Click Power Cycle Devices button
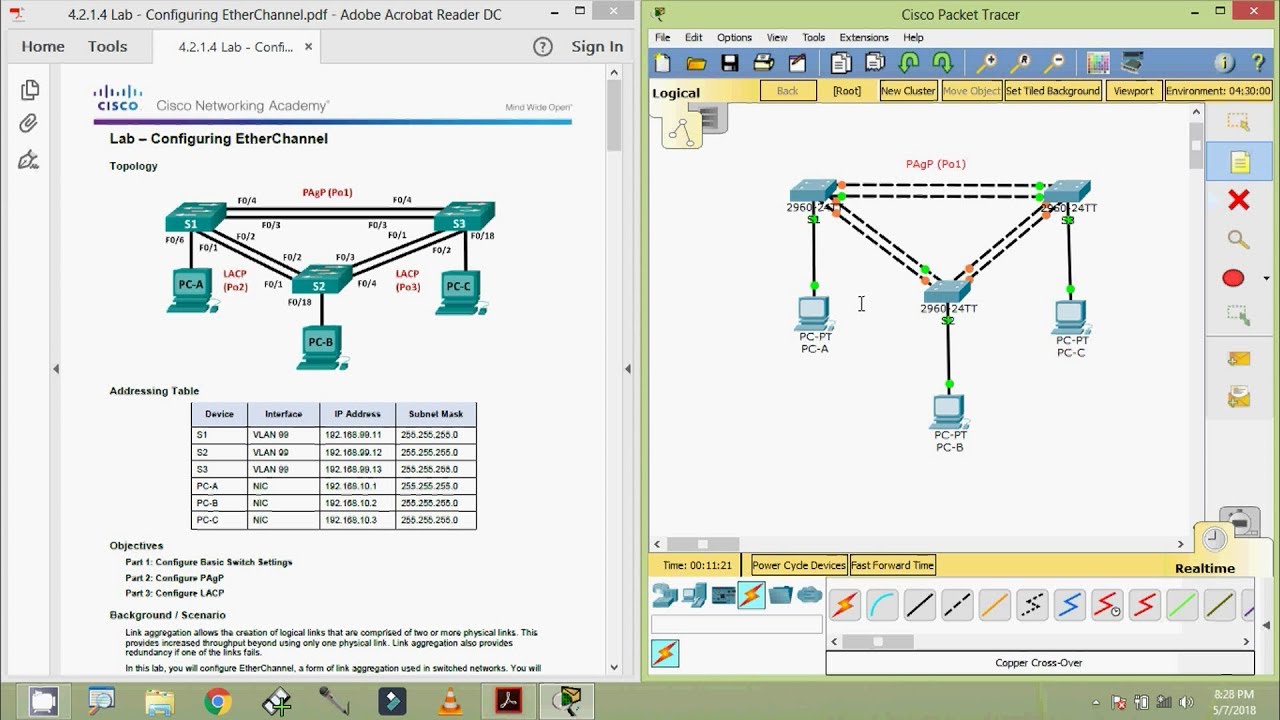 point(799,565)
